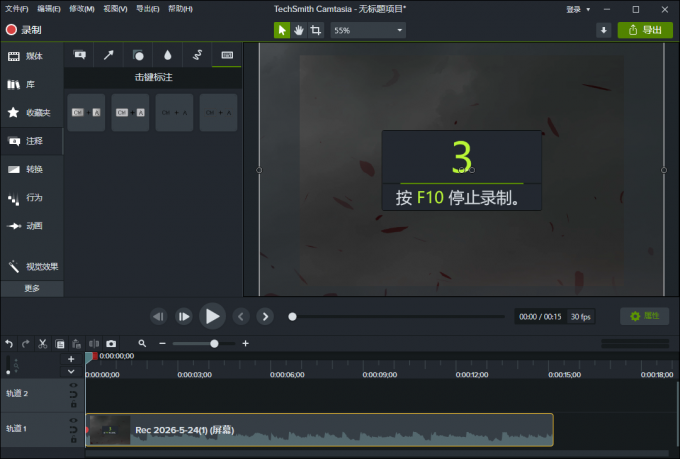Click the 0:00:06;00 mark on timeline ruler
This screenshot has width=680, height=459.
(287, 374)
